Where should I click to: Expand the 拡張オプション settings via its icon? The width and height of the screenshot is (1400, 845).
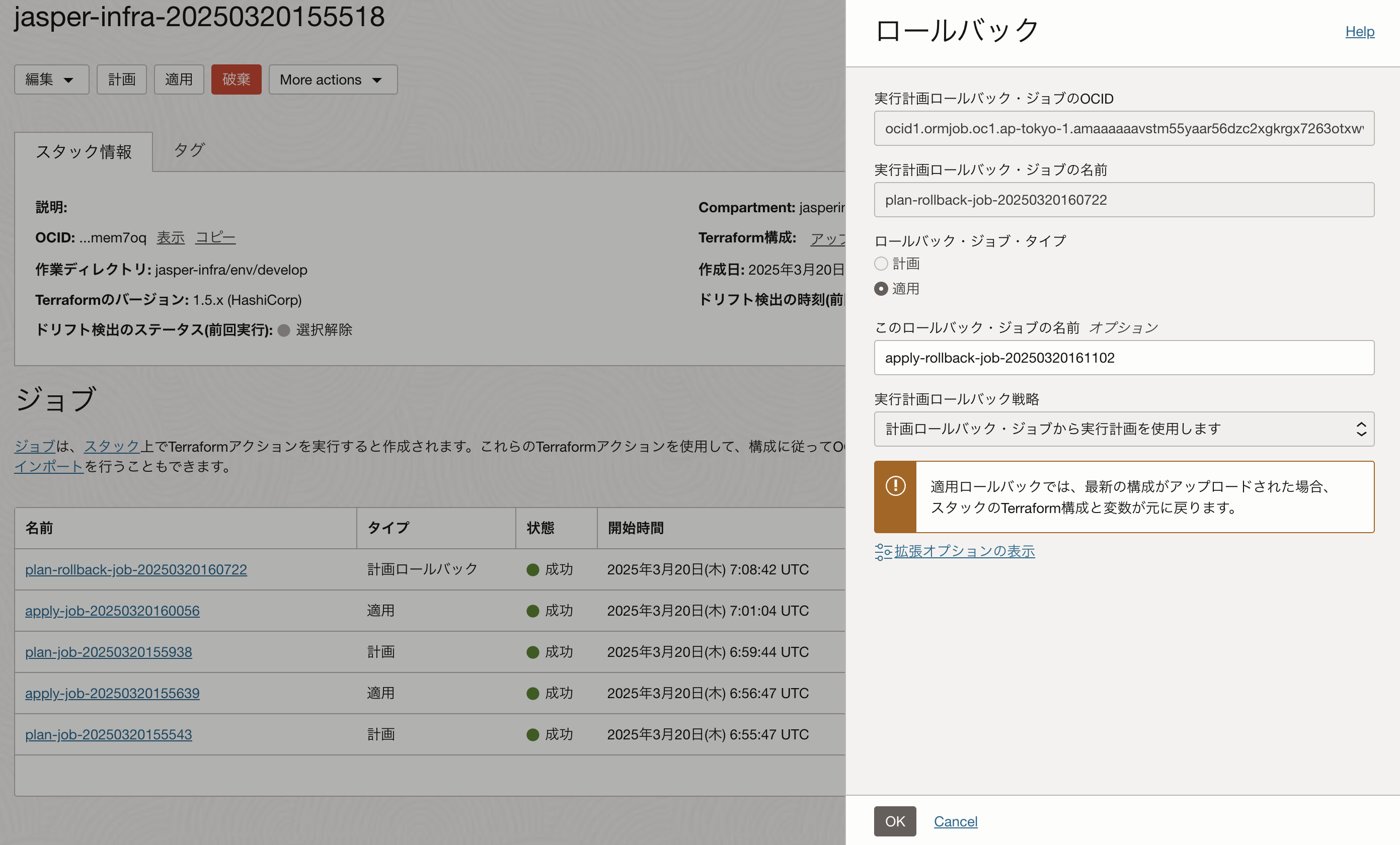(x=881, y=551)
